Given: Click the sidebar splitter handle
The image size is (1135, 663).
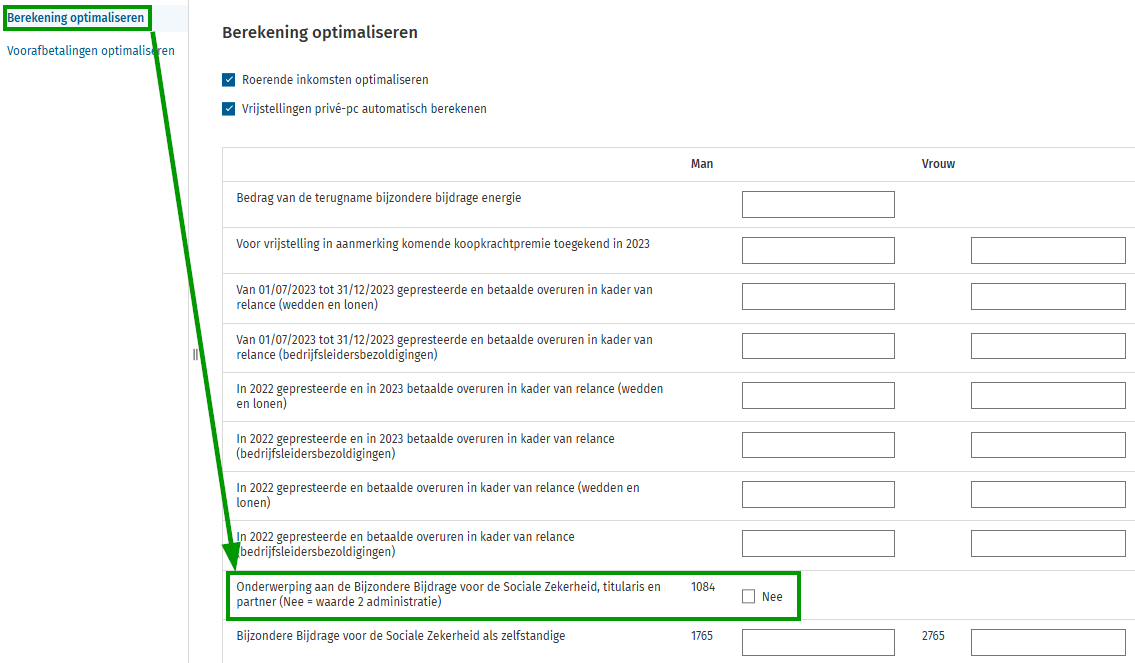Looking at the screenshot, I should coord(195,355).
